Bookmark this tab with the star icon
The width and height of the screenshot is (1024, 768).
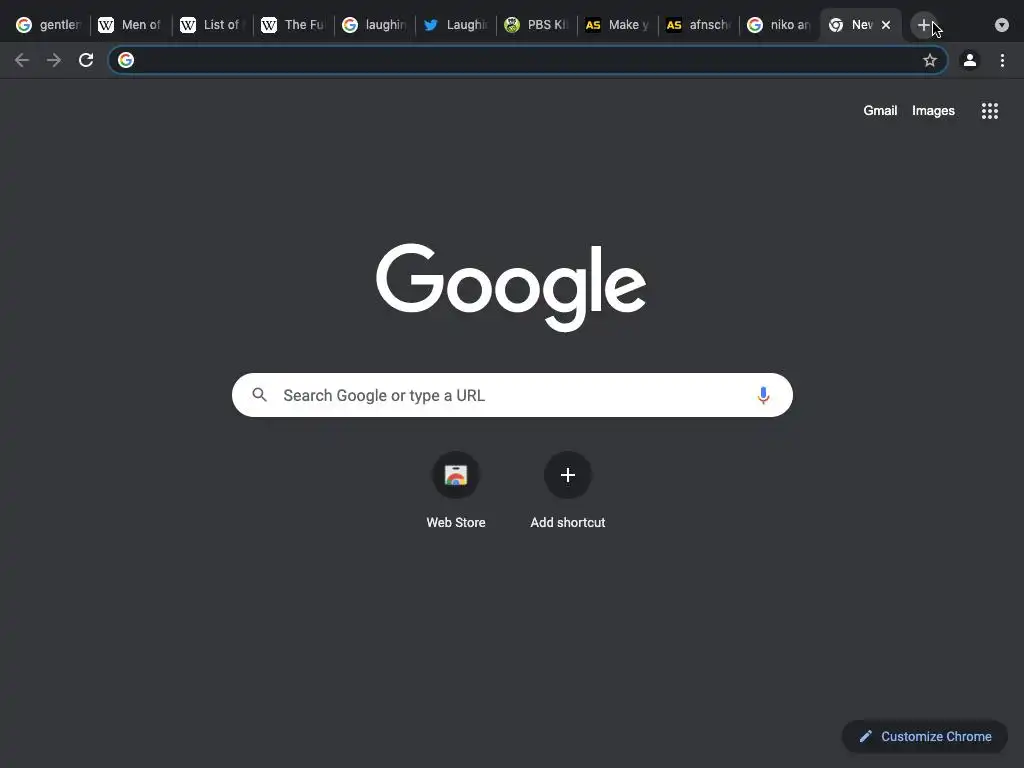(x=929, y=60)
